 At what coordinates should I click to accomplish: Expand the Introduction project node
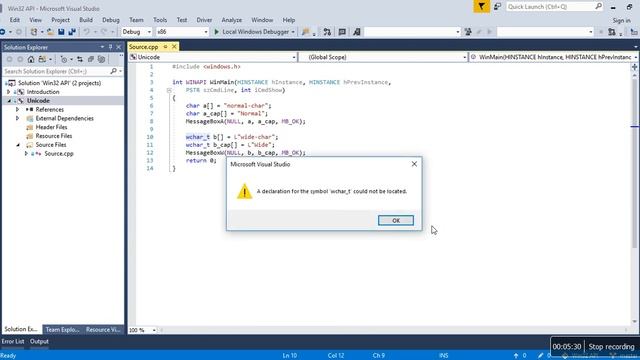click(9, 92)
